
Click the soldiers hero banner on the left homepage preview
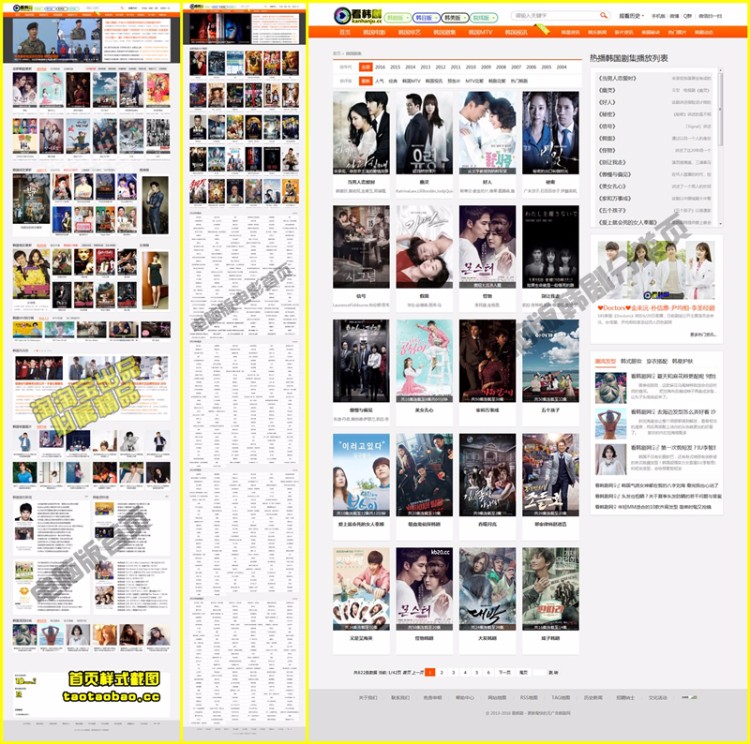click(x=57, y=39)
